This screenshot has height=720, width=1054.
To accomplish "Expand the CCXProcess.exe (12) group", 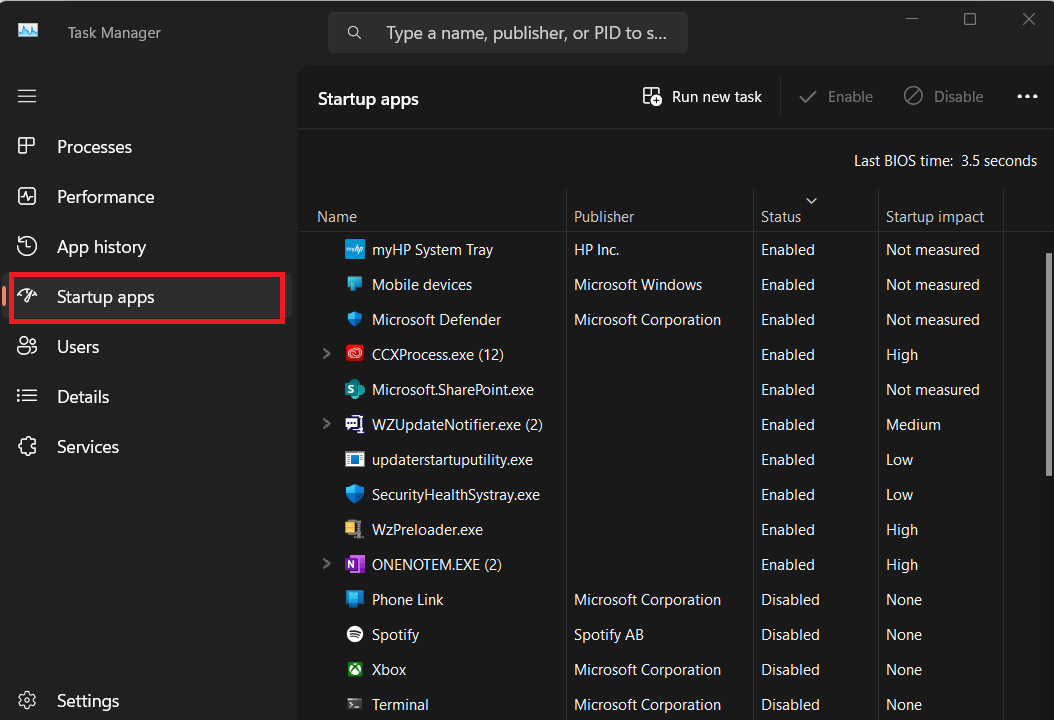I will 327,354.
